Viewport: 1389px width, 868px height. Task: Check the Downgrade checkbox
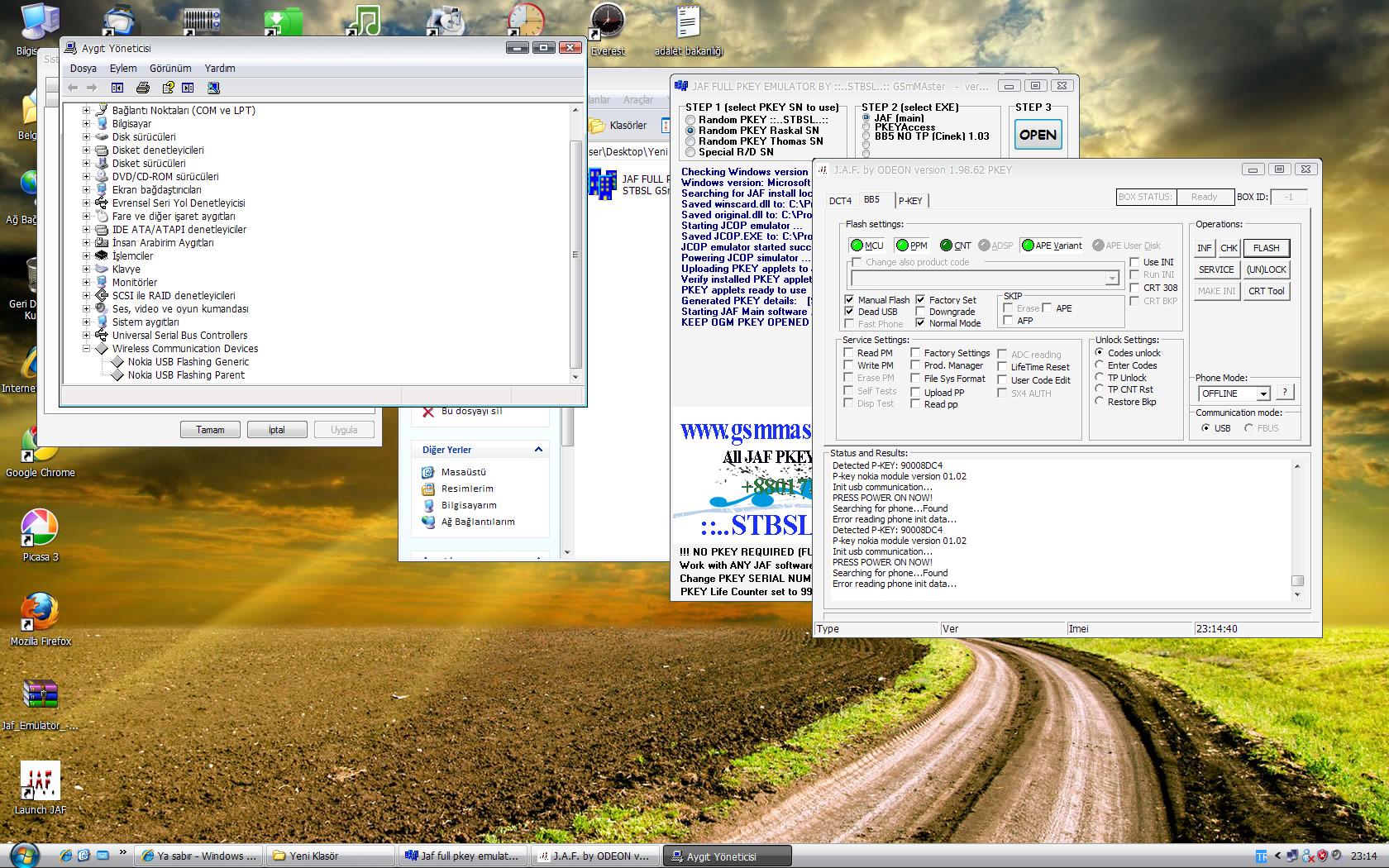pos(920,312)
